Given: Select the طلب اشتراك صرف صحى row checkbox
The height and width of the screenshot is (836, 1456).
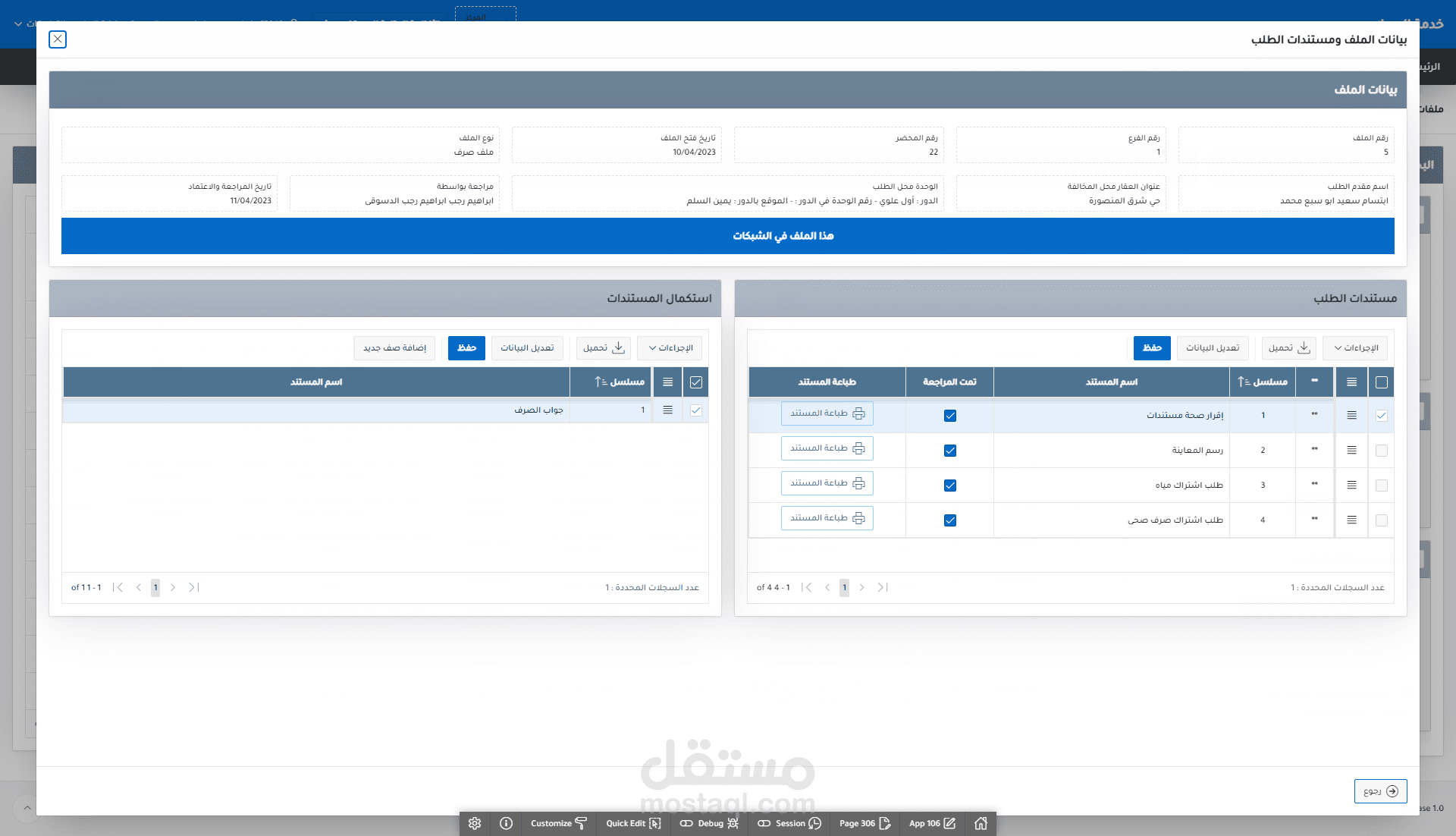Looking at the screenshot, I should (1381, 520).
